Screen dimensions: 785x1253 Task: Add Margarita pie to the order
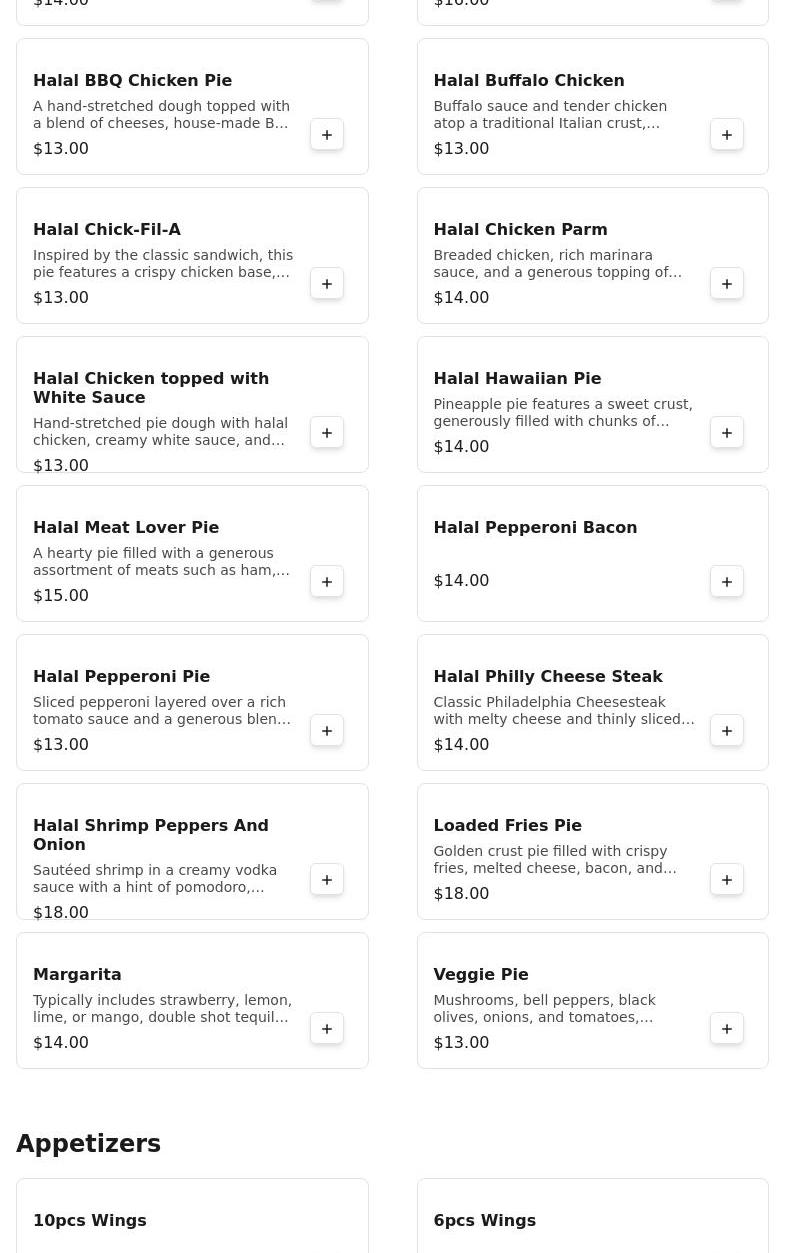tap(327, 1029)
